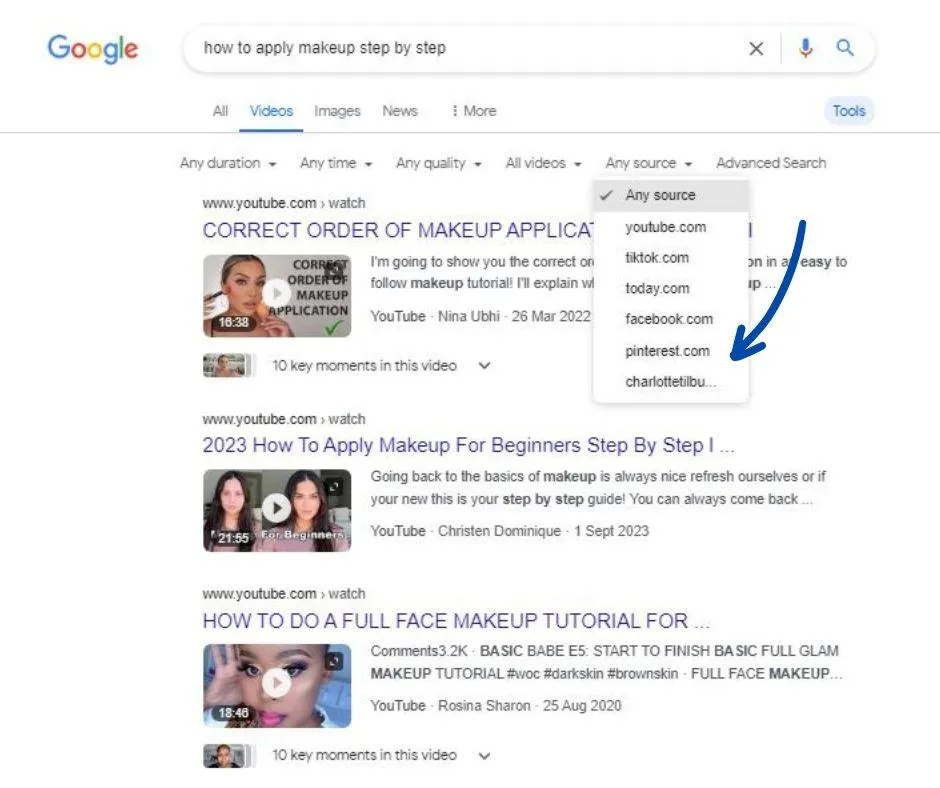The height and width of the screenshot is (788, 940).
Task: Open the All videos dropdown
Action: pos(544,163)
